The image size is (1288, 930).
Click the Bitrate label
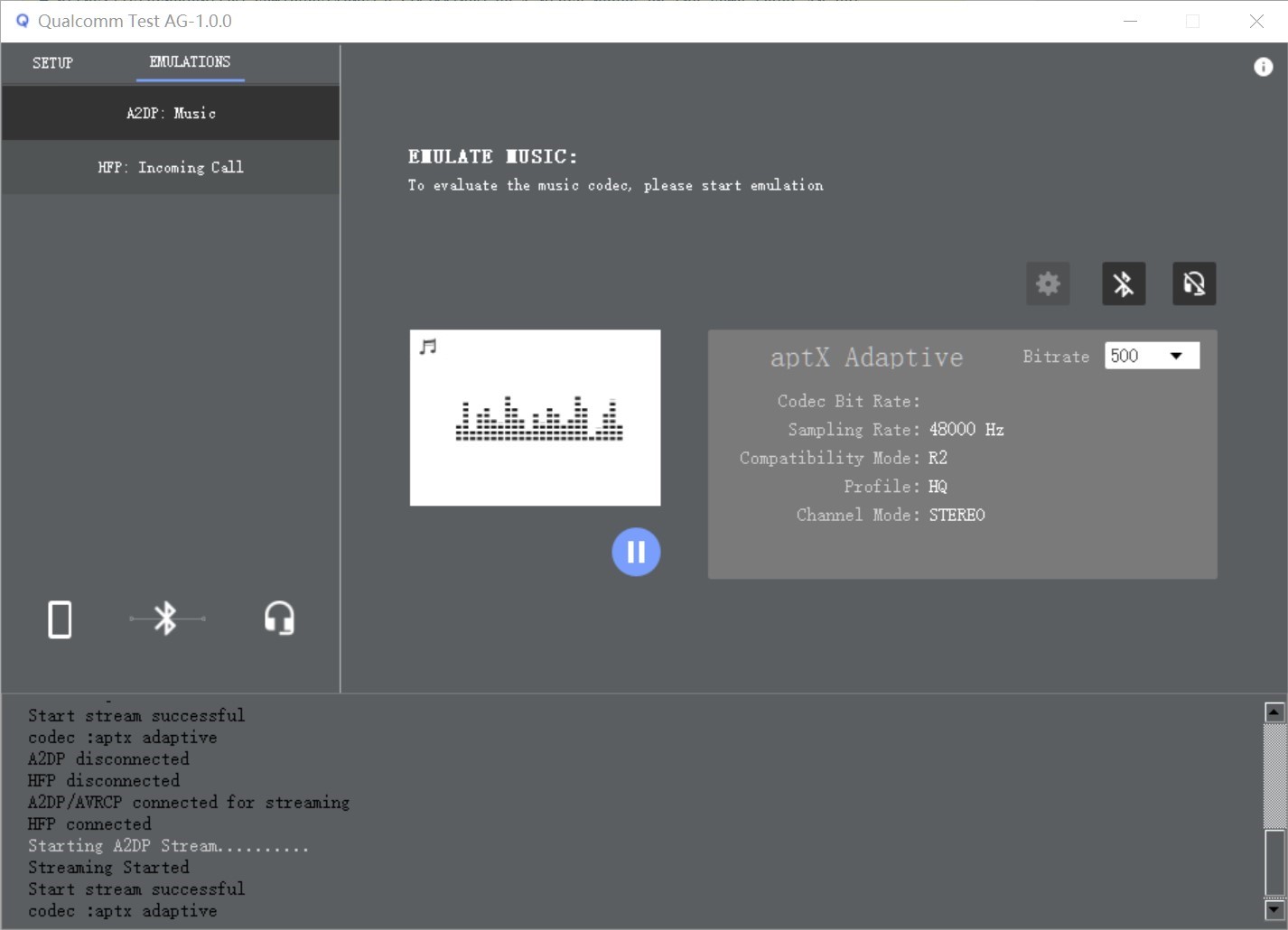pyautogui.click(x=1056, y=357)
